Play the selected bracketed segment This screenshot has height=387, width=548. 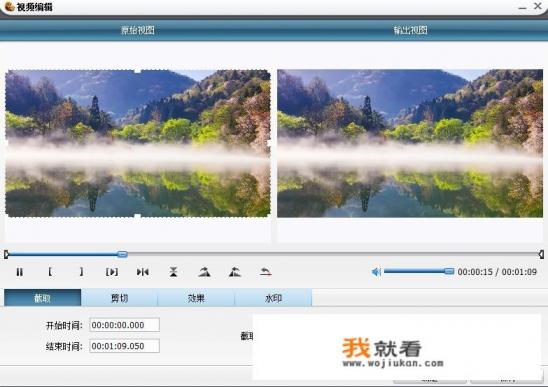pos(112,272)
